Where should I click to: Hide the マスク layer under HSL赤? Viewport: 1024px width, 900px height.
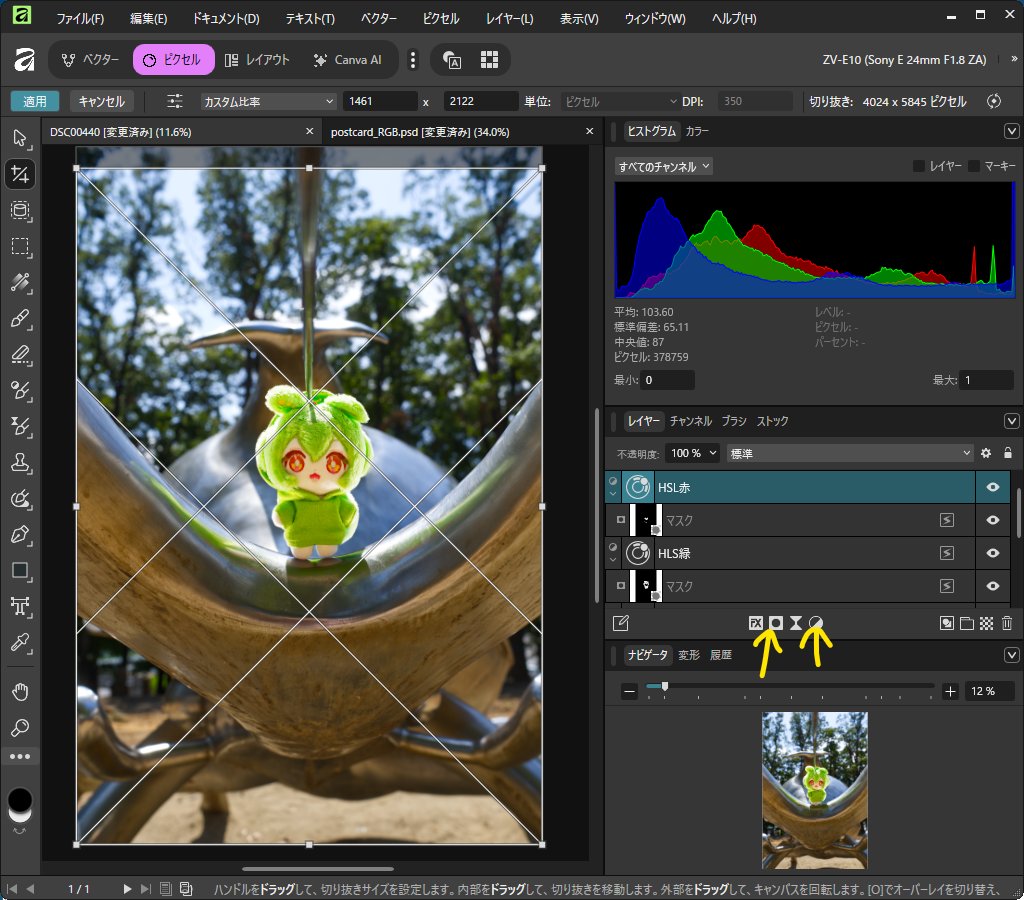coord(993,520)
